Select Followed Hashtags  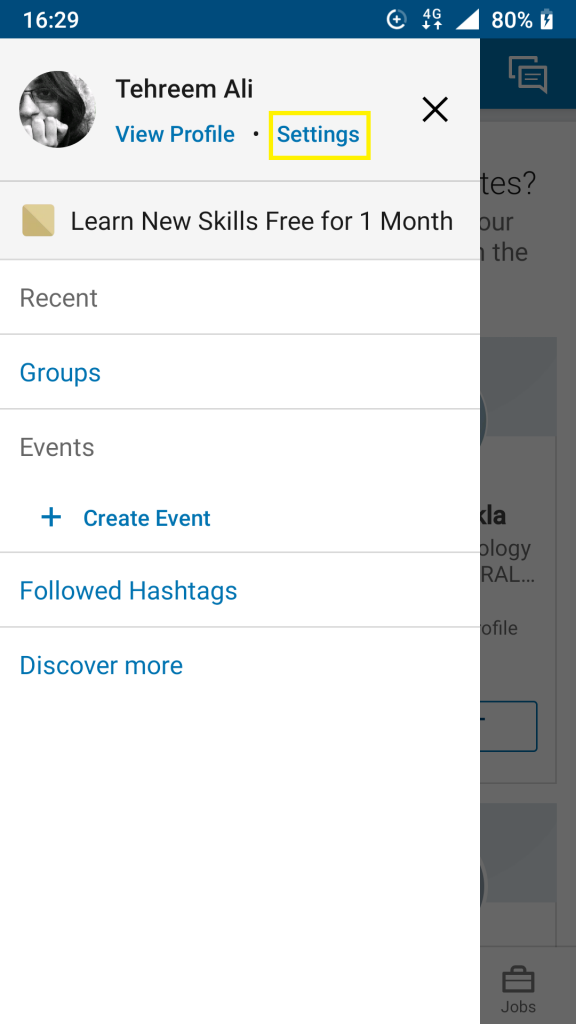pyautogui.click(x=128, y=590)
